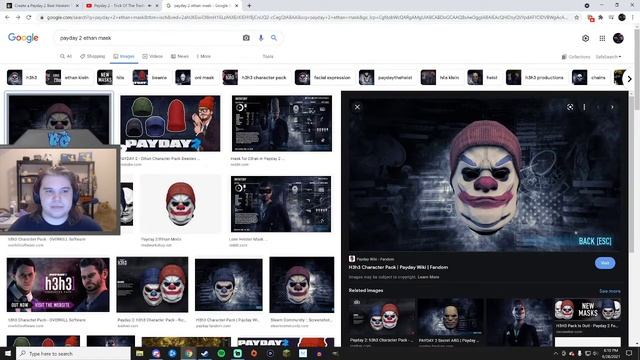Click the browser forward arrow

pyautogui.click(x=18, y=18)
